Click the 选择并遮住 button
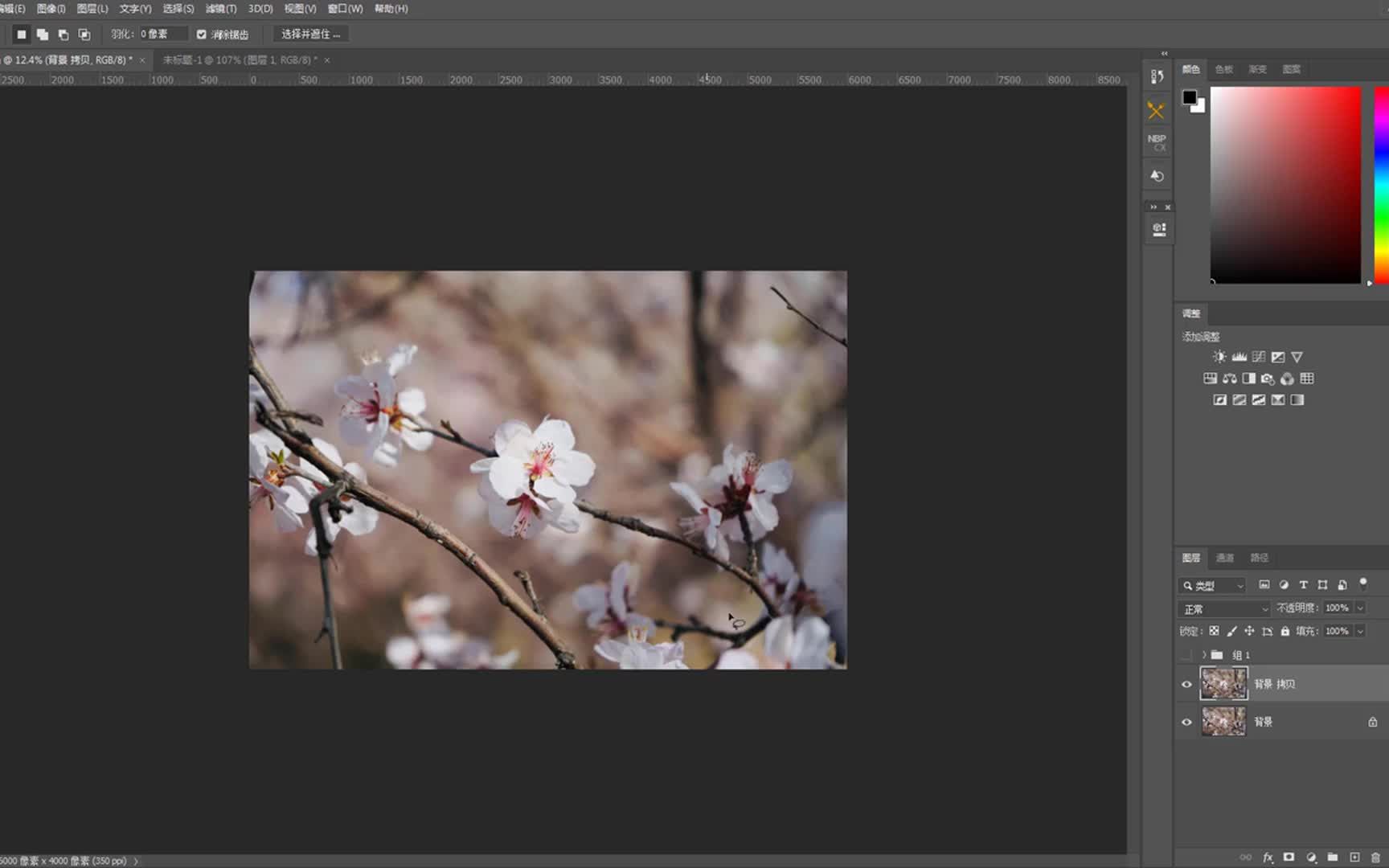Image resolution: width=1389 pixels, height=868 pixels. (310, 35)
